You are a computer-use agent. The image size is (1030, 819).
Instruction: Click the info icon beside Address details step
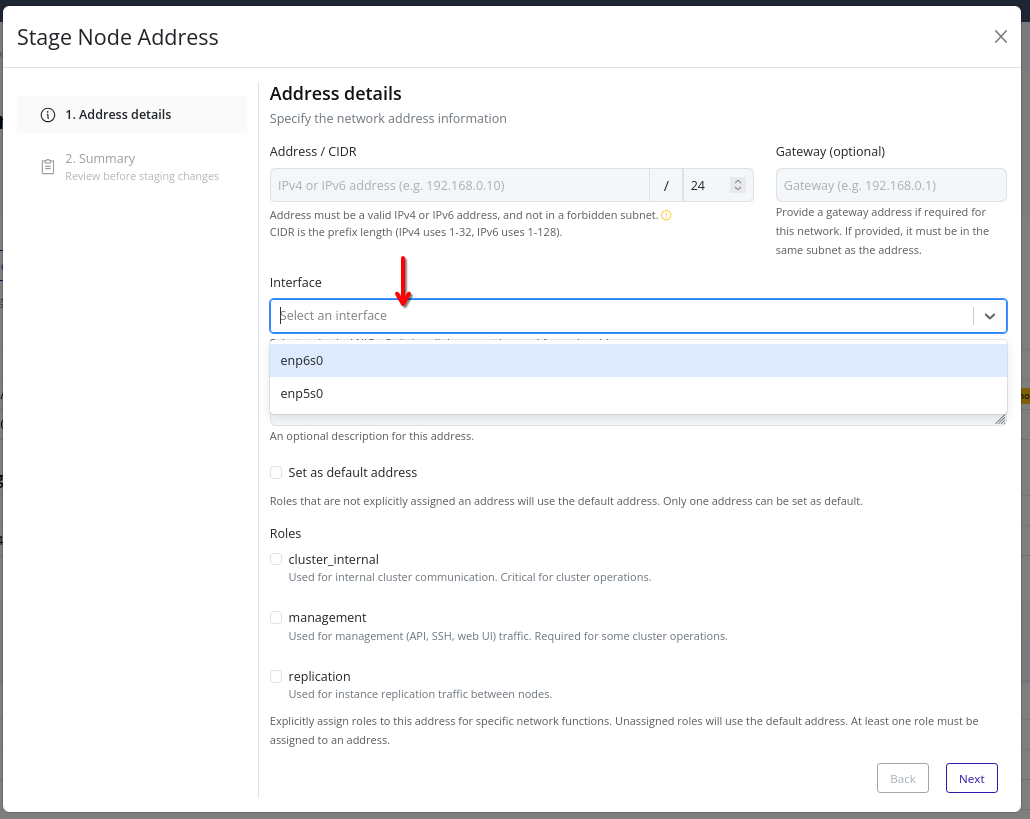(x=48, y=114)
